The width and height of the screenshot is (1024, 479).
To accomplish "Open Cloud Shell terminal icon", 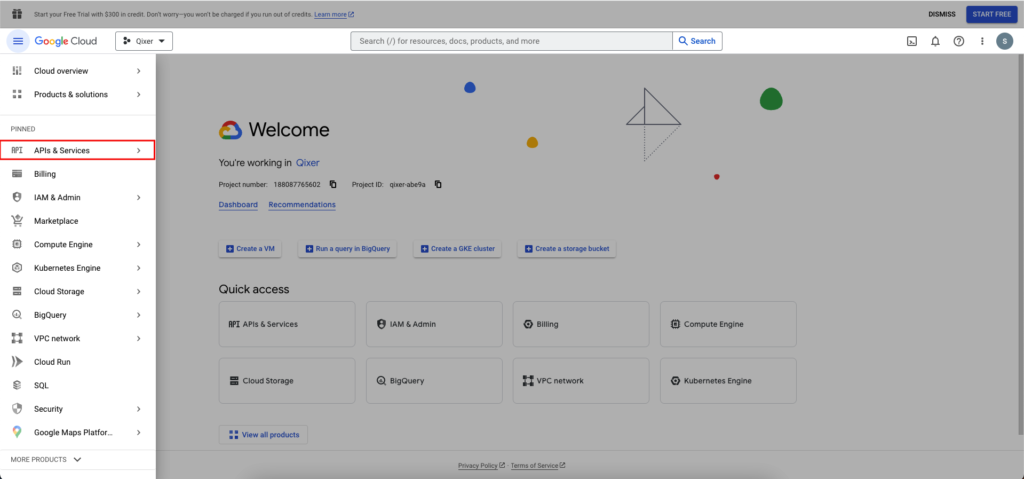I will pos(912,41).
